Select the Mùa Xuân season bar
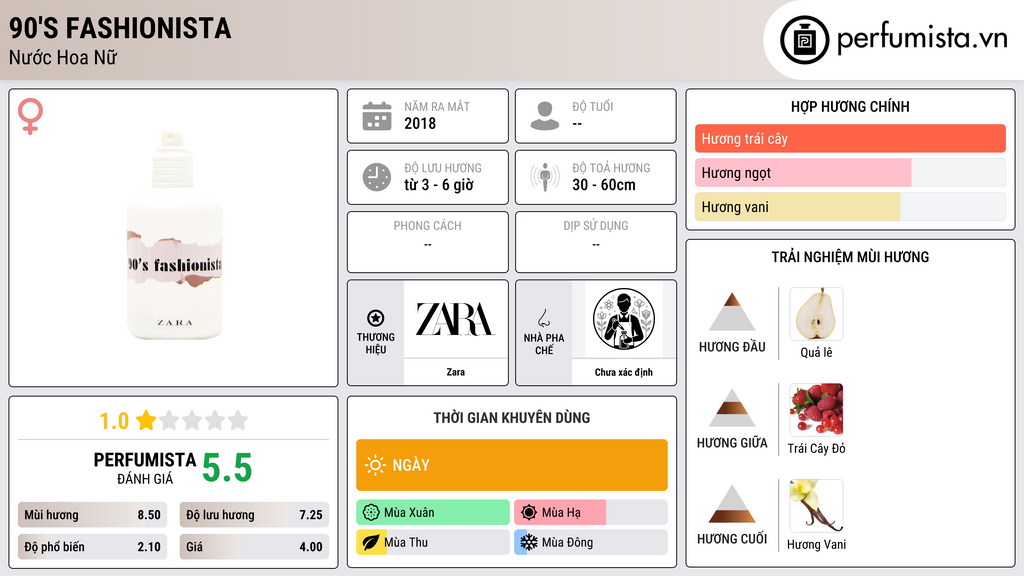The image size is (1024, 576). [433, 513]
